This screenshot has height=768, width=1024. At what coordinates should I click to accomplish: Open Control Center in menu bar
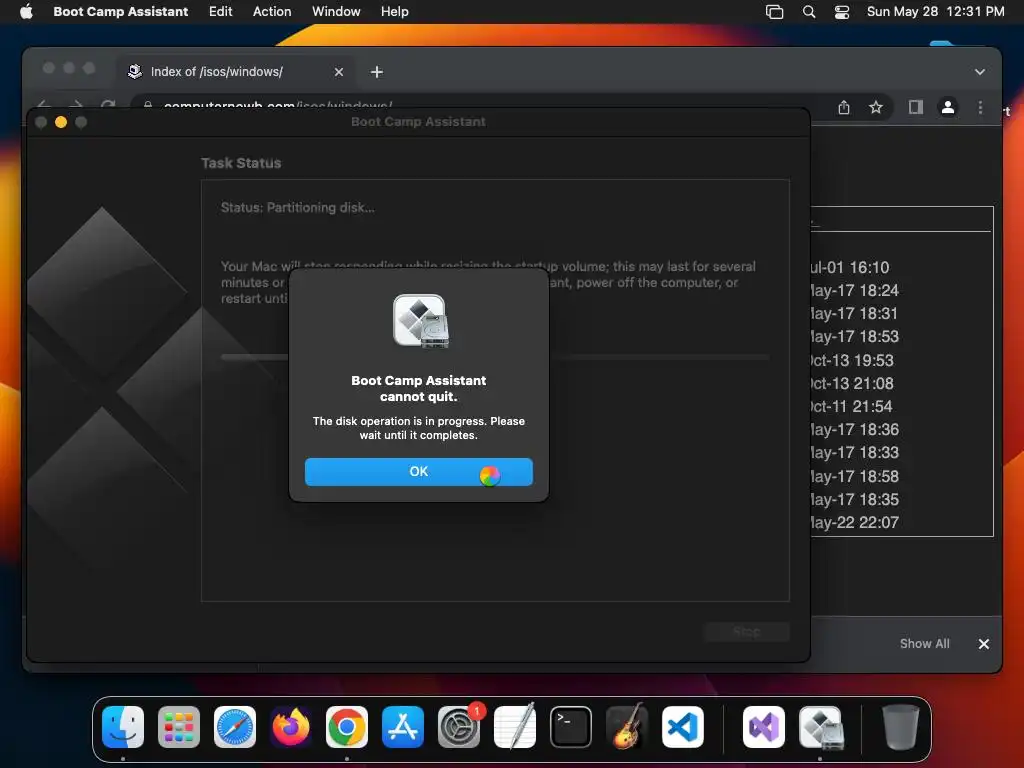842,12
